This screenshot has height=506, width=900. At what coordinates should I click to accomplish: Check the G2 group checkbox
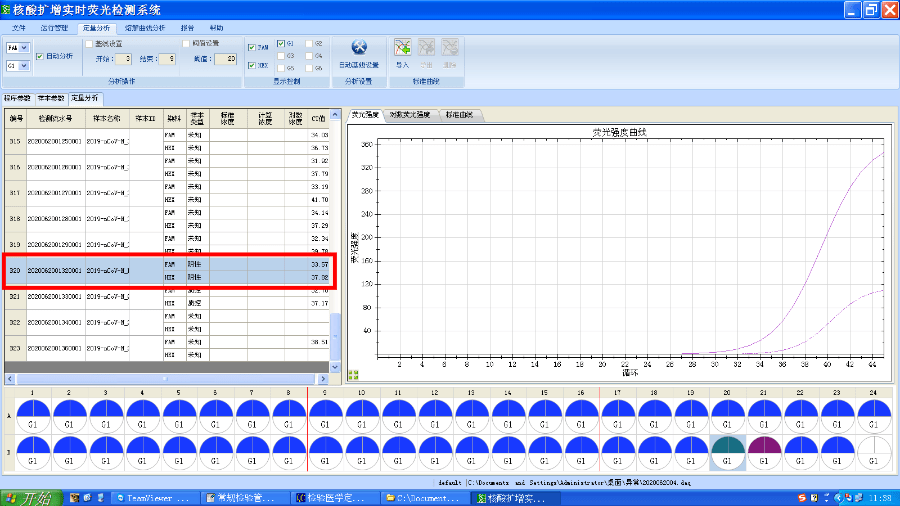[x=309, y=44]
